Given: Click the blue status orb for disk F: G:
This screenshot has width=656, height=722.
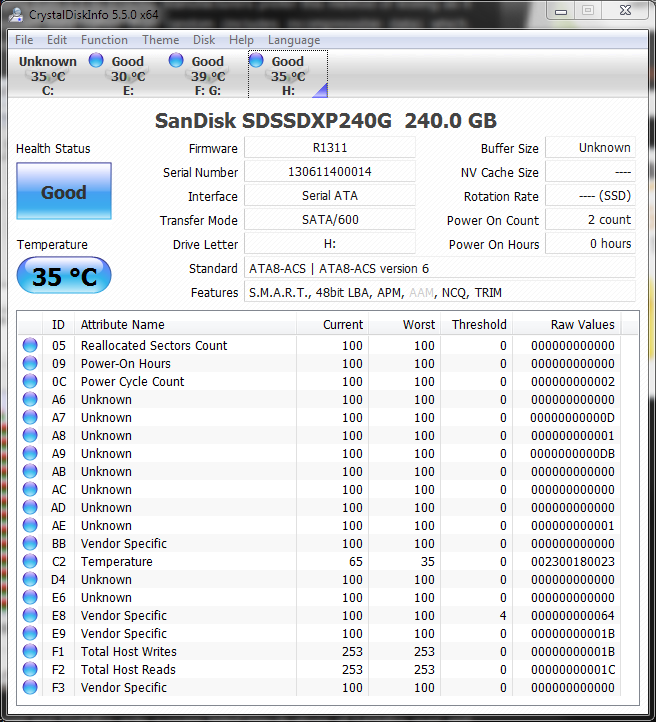Looking at the screenshot, I should coord(176,61).
